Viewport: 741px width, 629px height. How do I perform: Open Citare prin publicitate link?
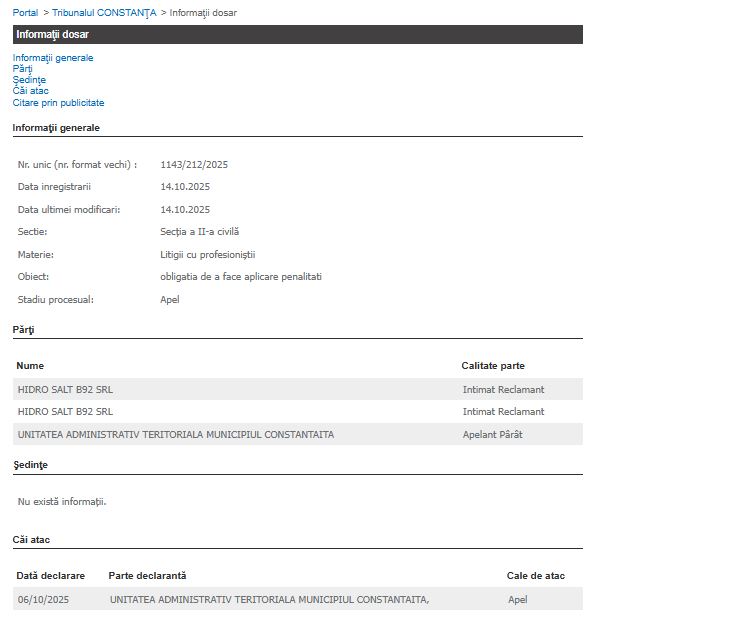coord(58,103)
